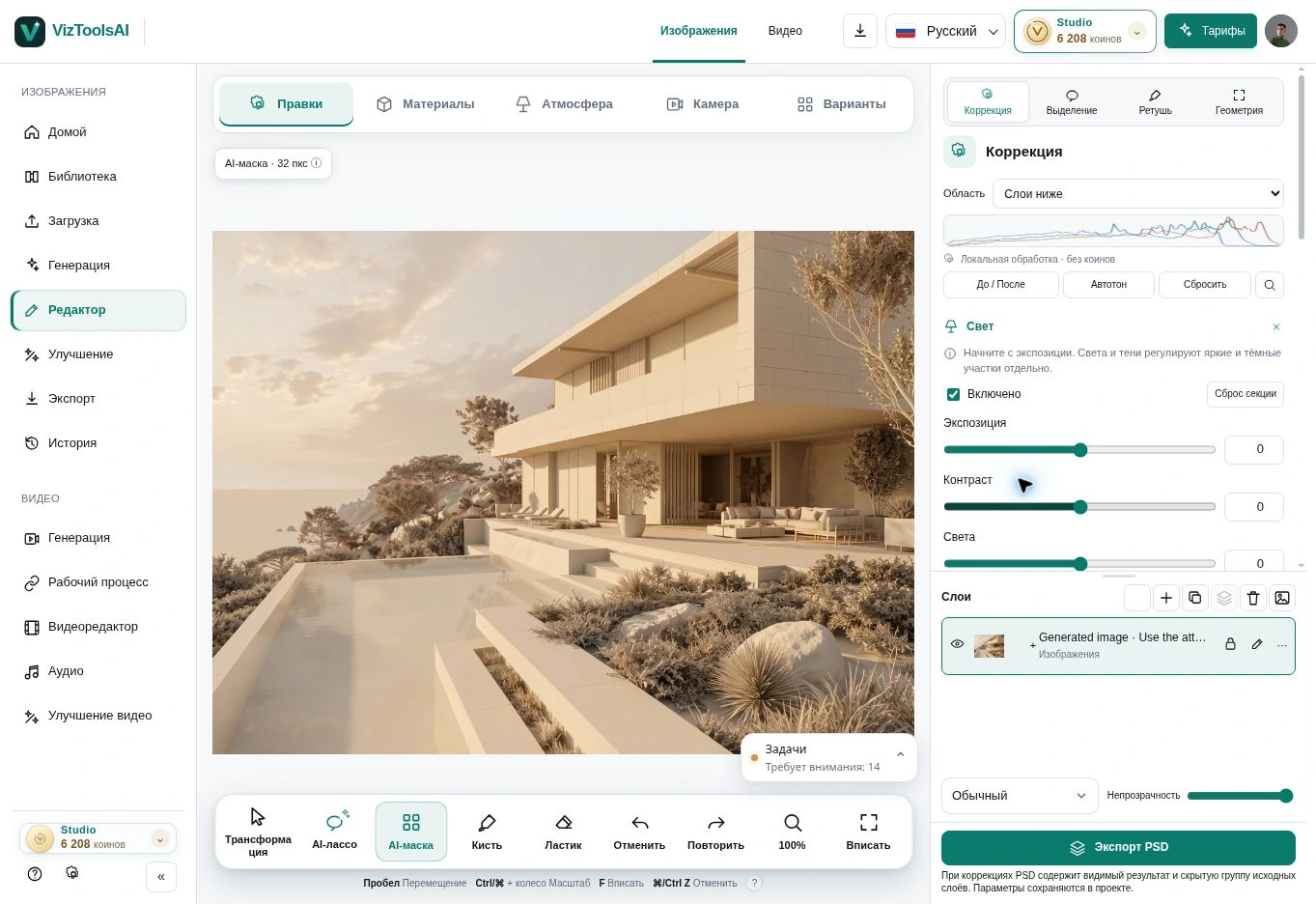Click the Сброс секции button
The image size is (1316, 904).
(1245, 394)
